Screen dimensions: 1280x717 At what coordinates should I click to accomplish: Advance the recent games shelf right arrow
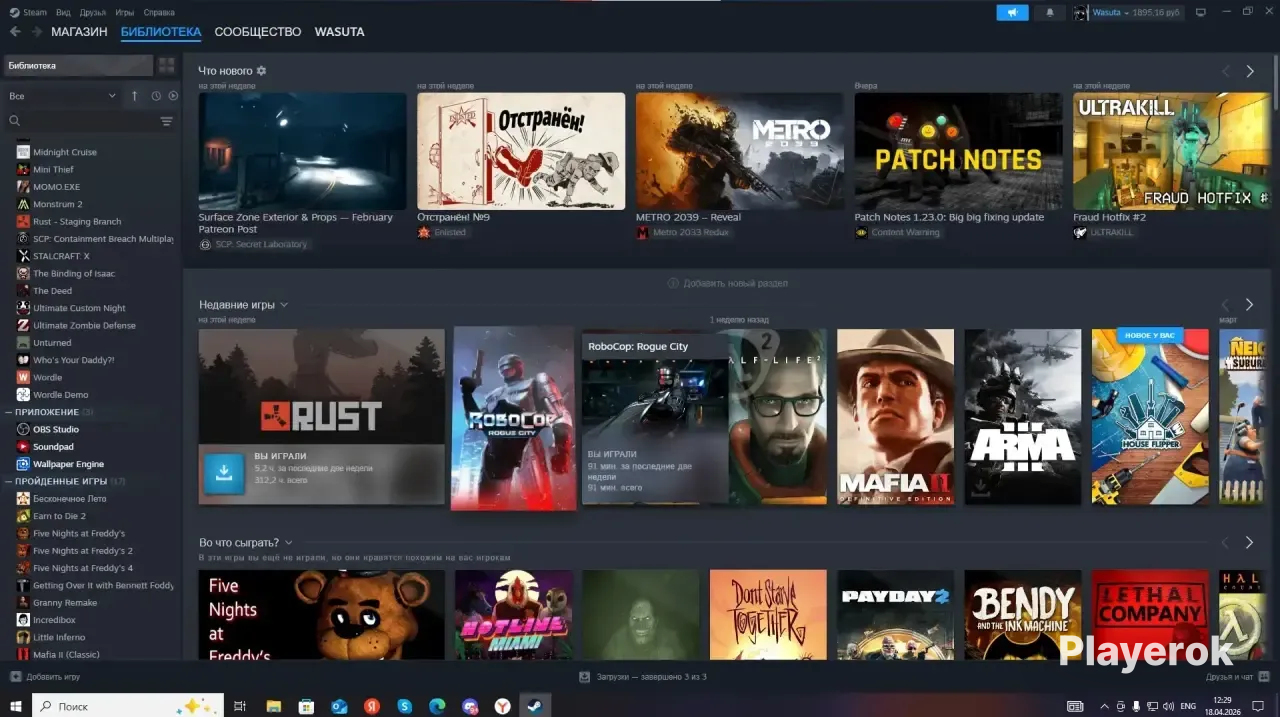pyautogui.click(x=1249, y=304)
